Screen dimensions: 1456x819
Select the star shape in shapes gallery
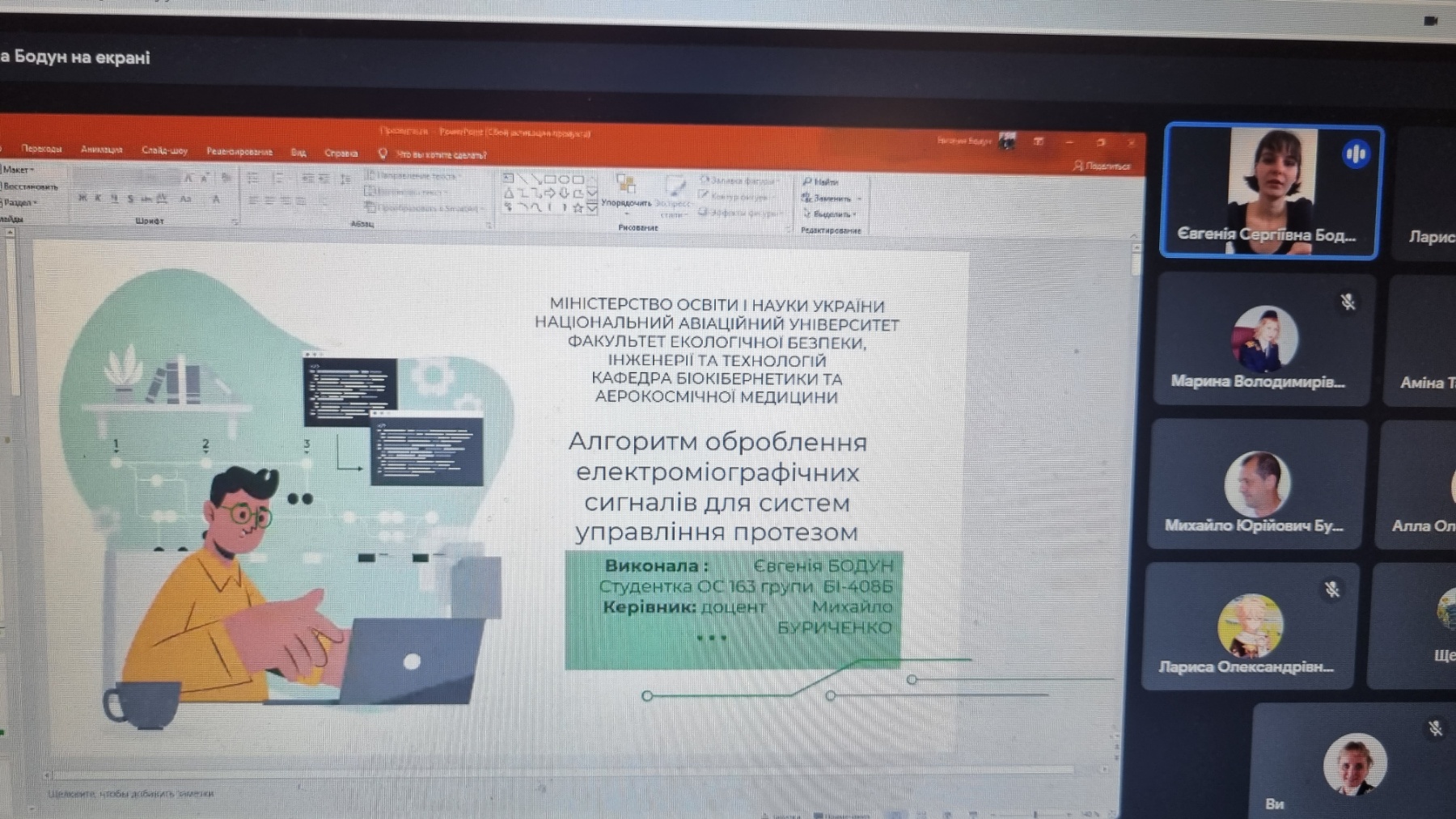[578, 208]
